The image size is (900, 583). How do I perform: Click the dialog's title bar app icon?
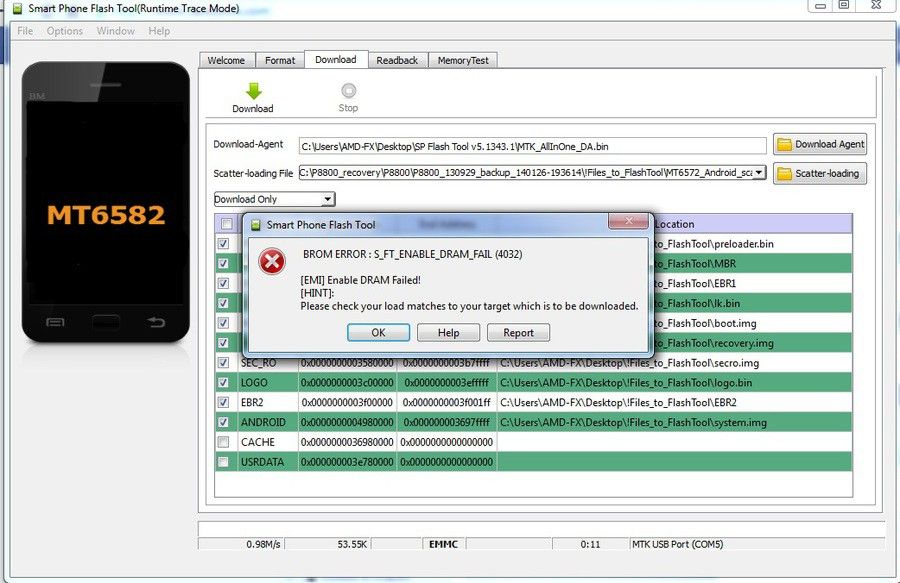coord(257,225)
